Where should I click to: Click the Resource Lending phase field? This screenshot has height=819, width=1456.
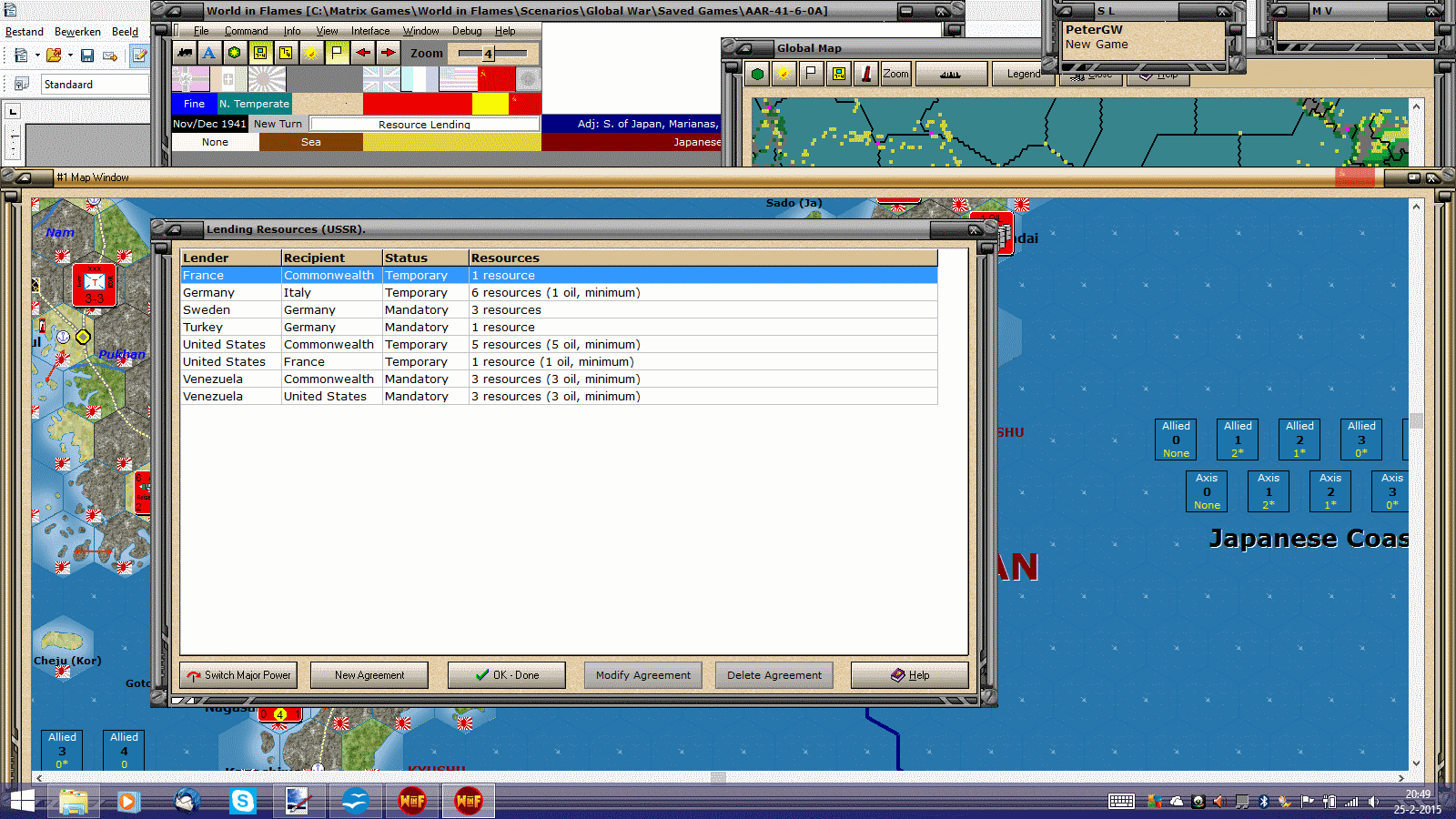tap(425, 124)
